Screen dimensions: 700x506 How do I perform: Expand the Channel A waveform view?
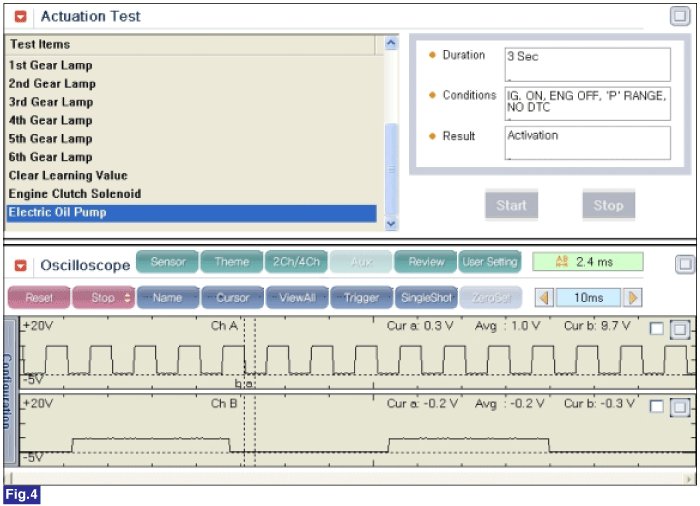coord(679,330)
